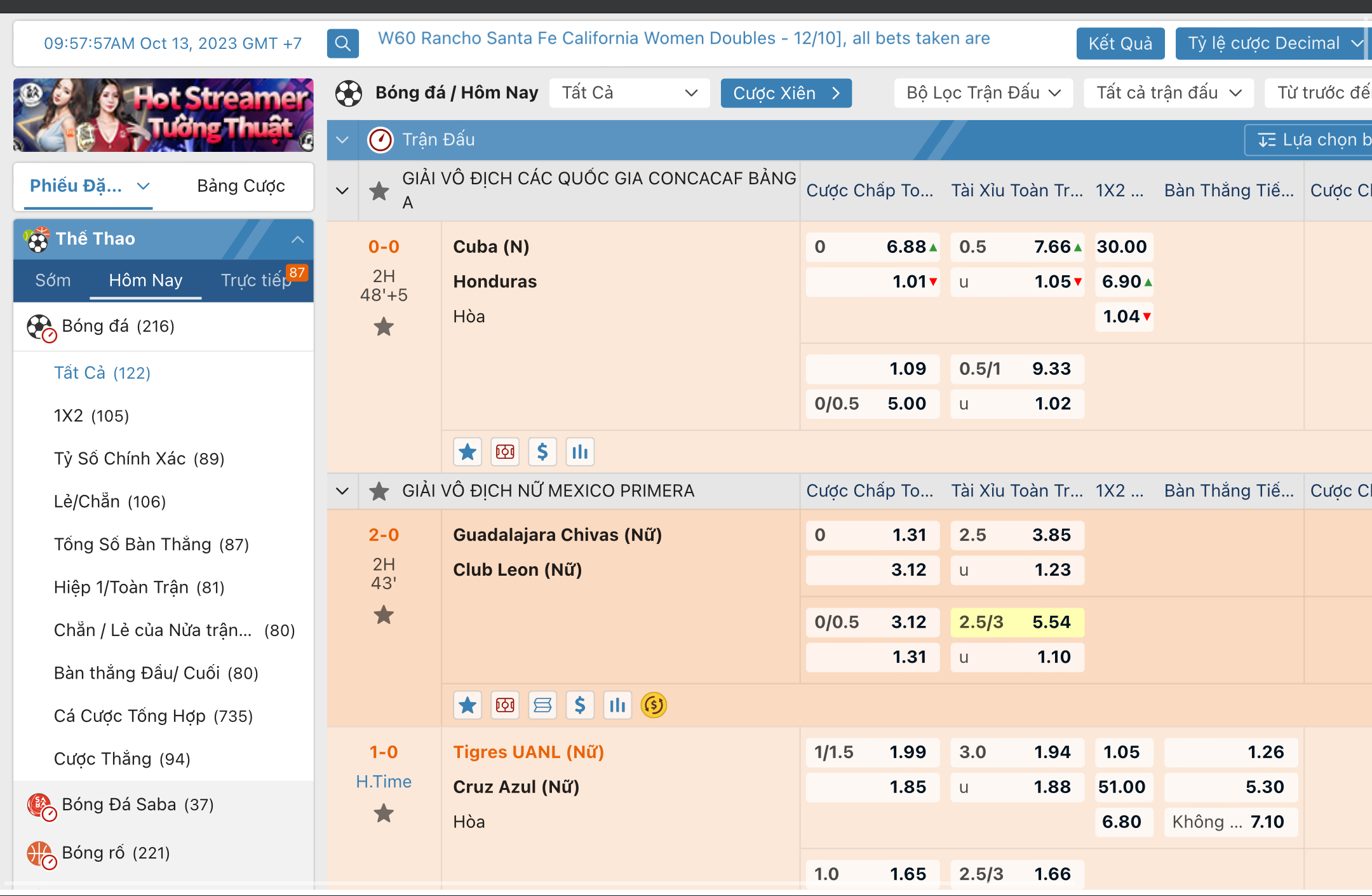Click the statistics bar chart icon for Guadalajara Chivas match

point(618,705)
